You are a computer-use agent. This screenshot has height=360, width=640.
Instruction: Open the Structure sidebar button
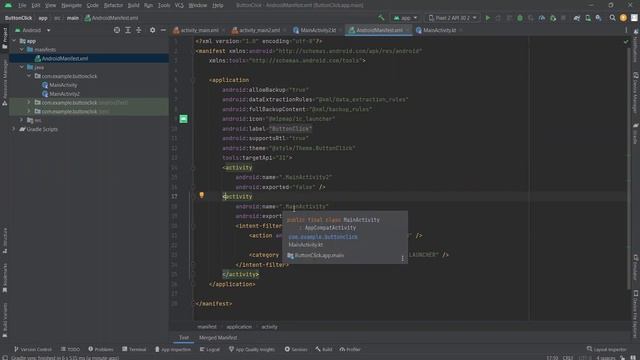click(x=5, y=242)
